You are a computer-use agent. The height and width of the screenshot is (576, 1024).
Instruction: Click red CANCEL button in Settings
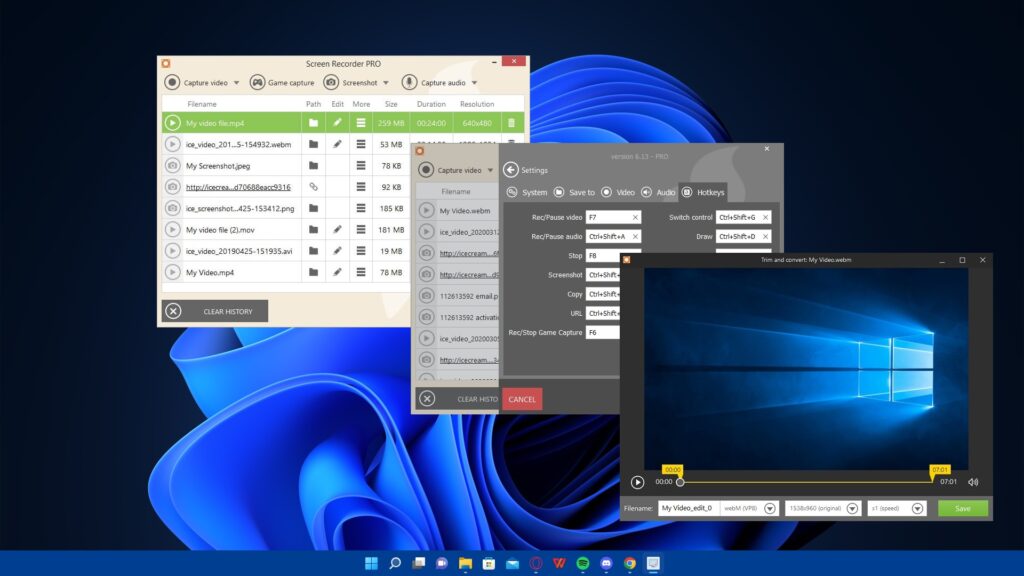522,399
